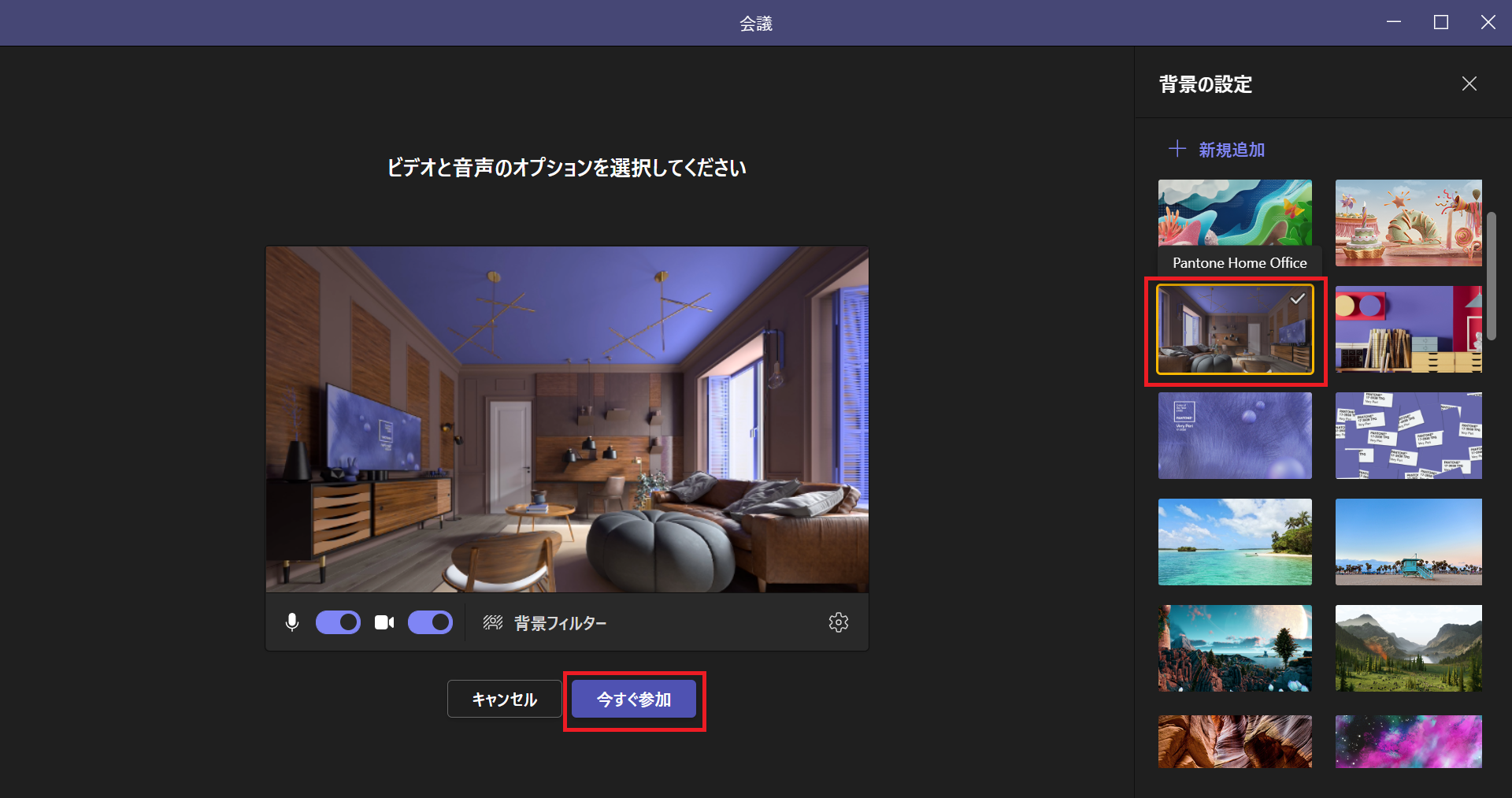Select the cake and candy background
The height and width of the screenshot is (798, 1512).
(x=1408, y=222)
